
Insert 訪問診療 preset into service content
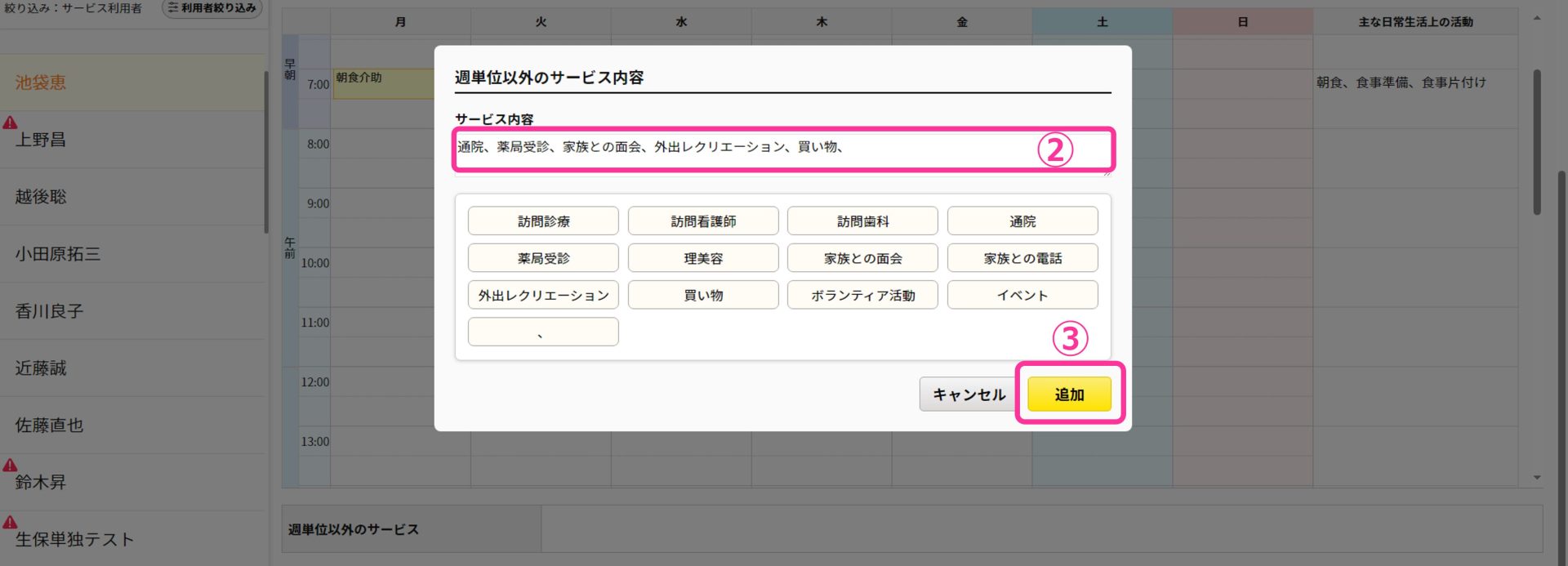543,221
